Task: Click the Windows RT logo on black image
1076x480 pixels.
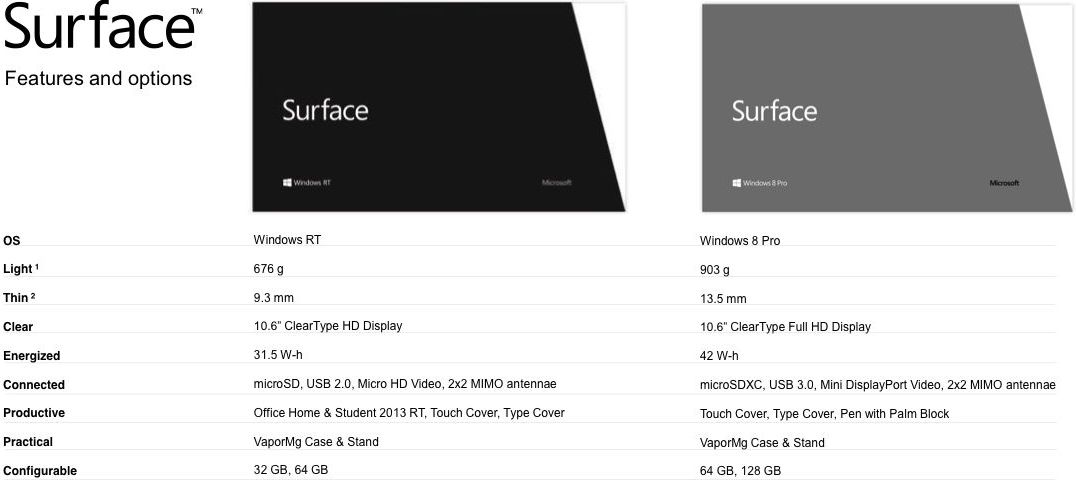Action: (307, 183)
